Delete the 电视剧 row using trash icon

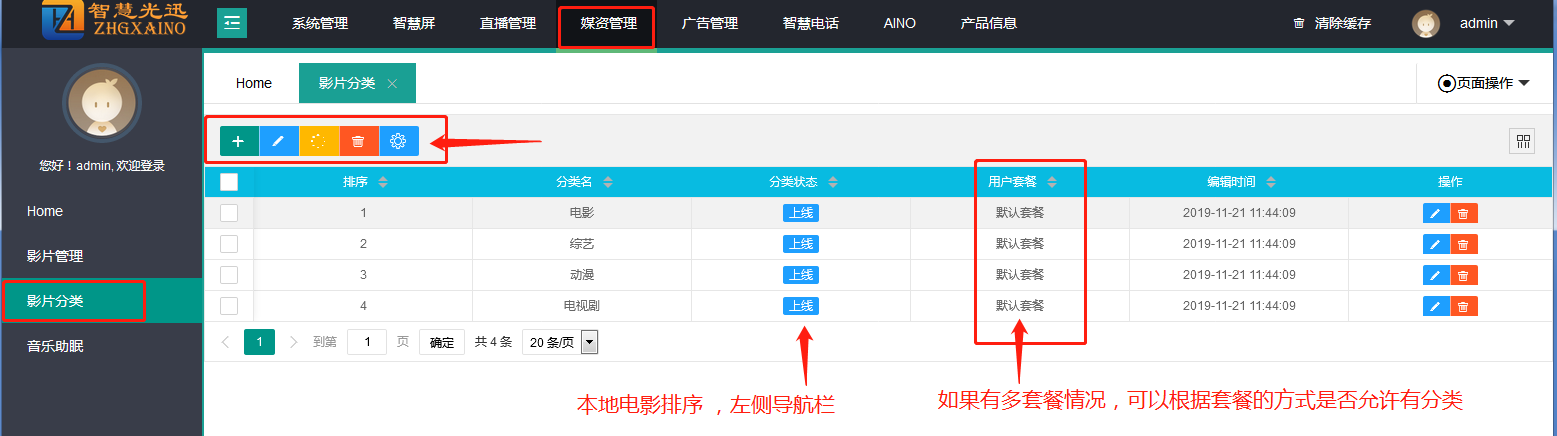1463,306
